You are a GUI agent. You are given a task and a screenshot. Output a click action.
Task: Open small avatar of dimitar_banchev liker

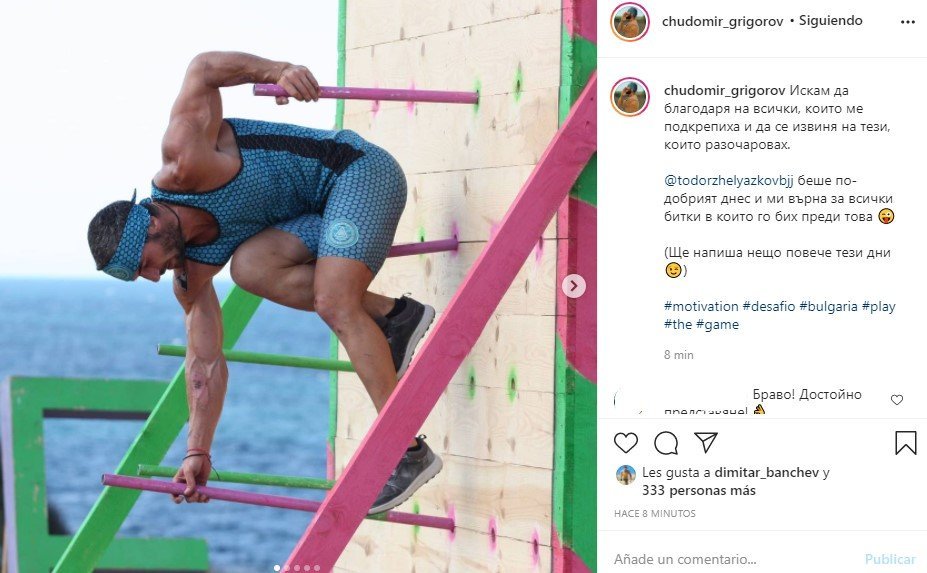click(625, 474)
